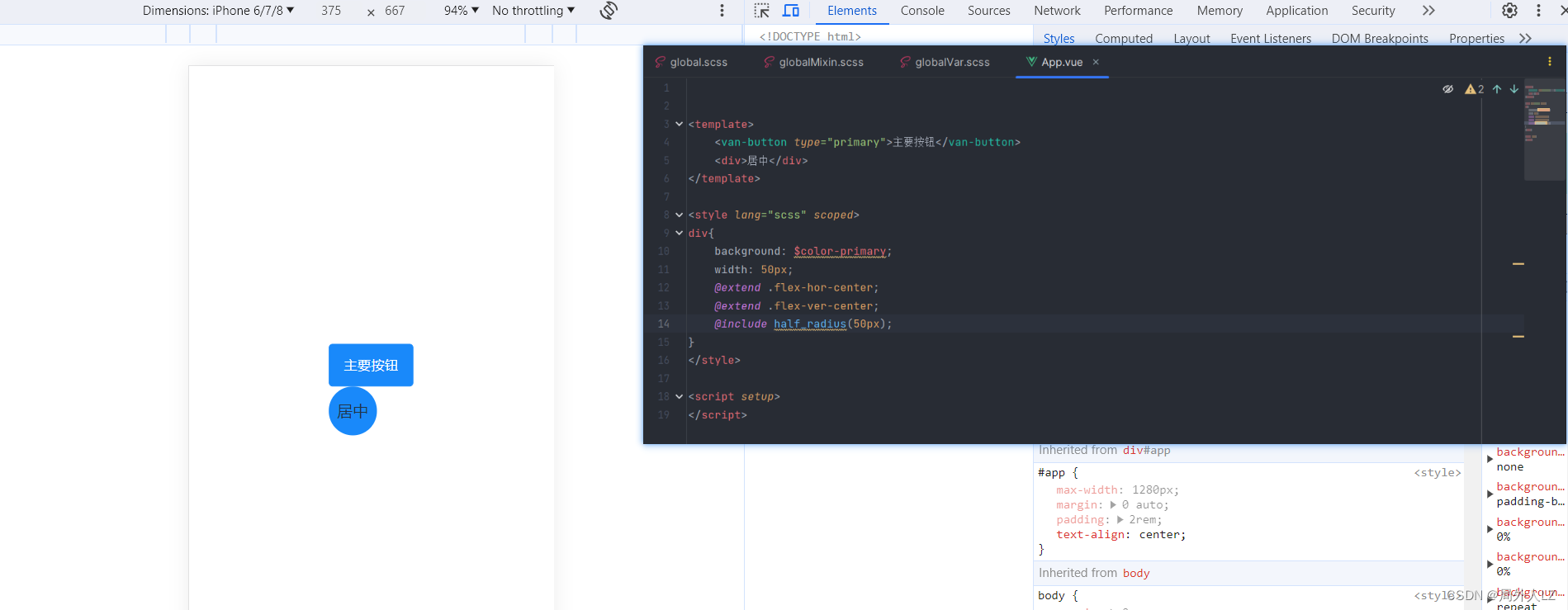Collapse the style block fold arrow
The width and height of the screenshot is (1568, 610).
[679, 215]
